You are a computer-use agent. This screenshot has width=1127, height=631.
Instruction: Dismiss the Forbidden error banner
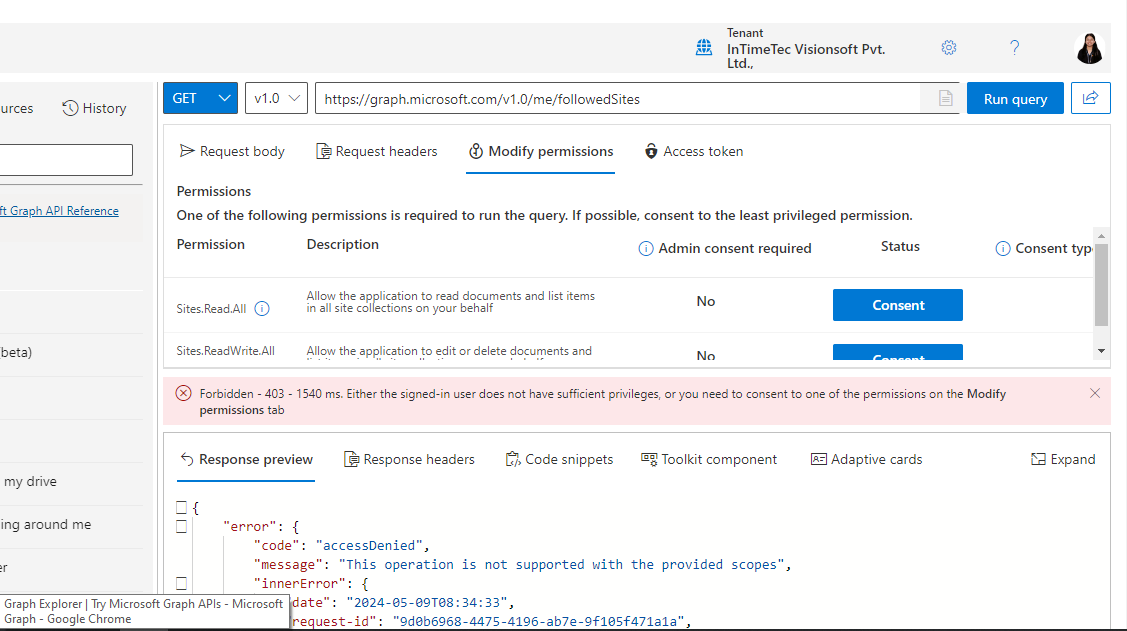pos(1095,393)
